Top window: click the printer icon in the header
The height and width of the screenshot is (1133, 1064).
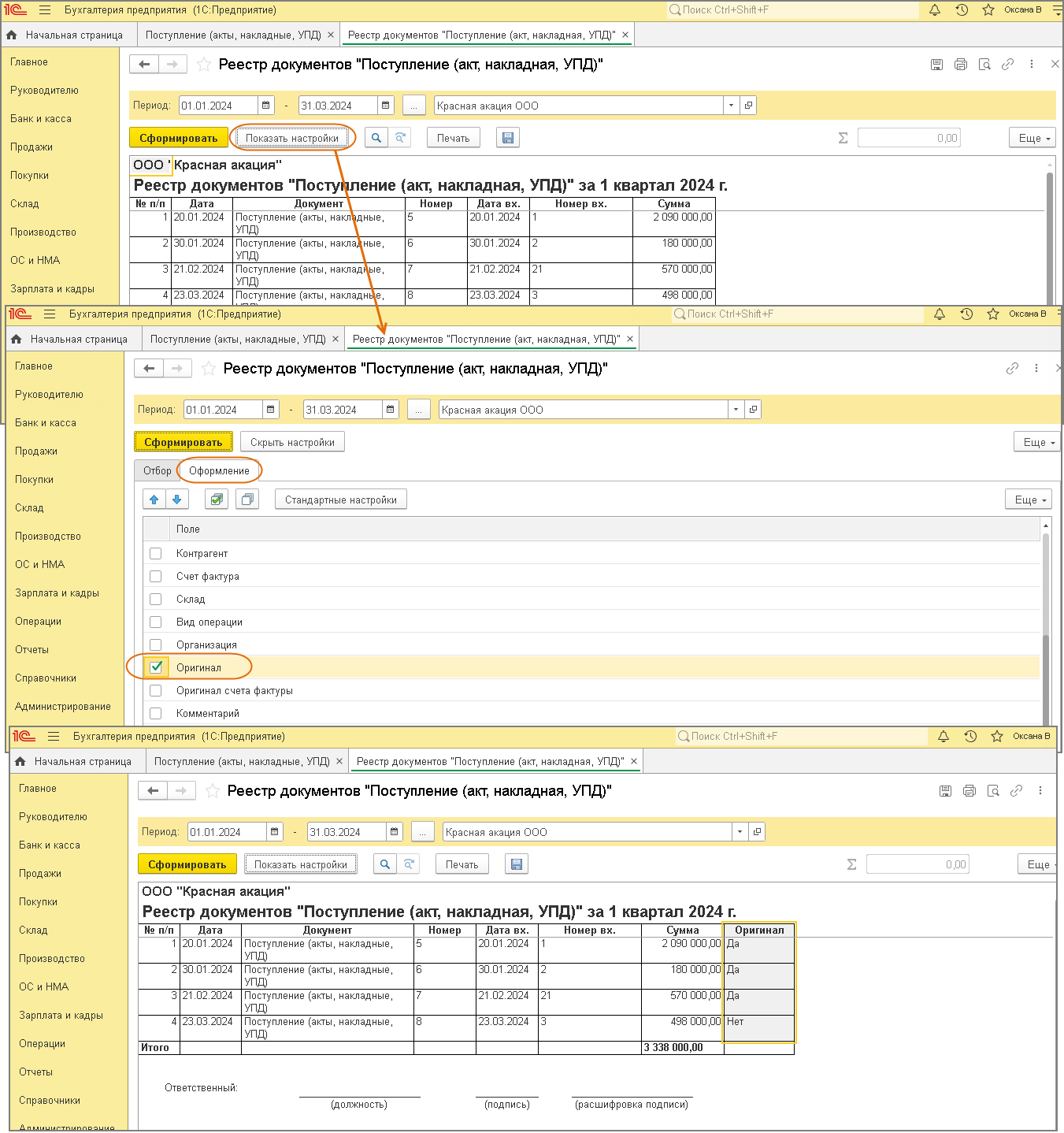click(960, 65)
